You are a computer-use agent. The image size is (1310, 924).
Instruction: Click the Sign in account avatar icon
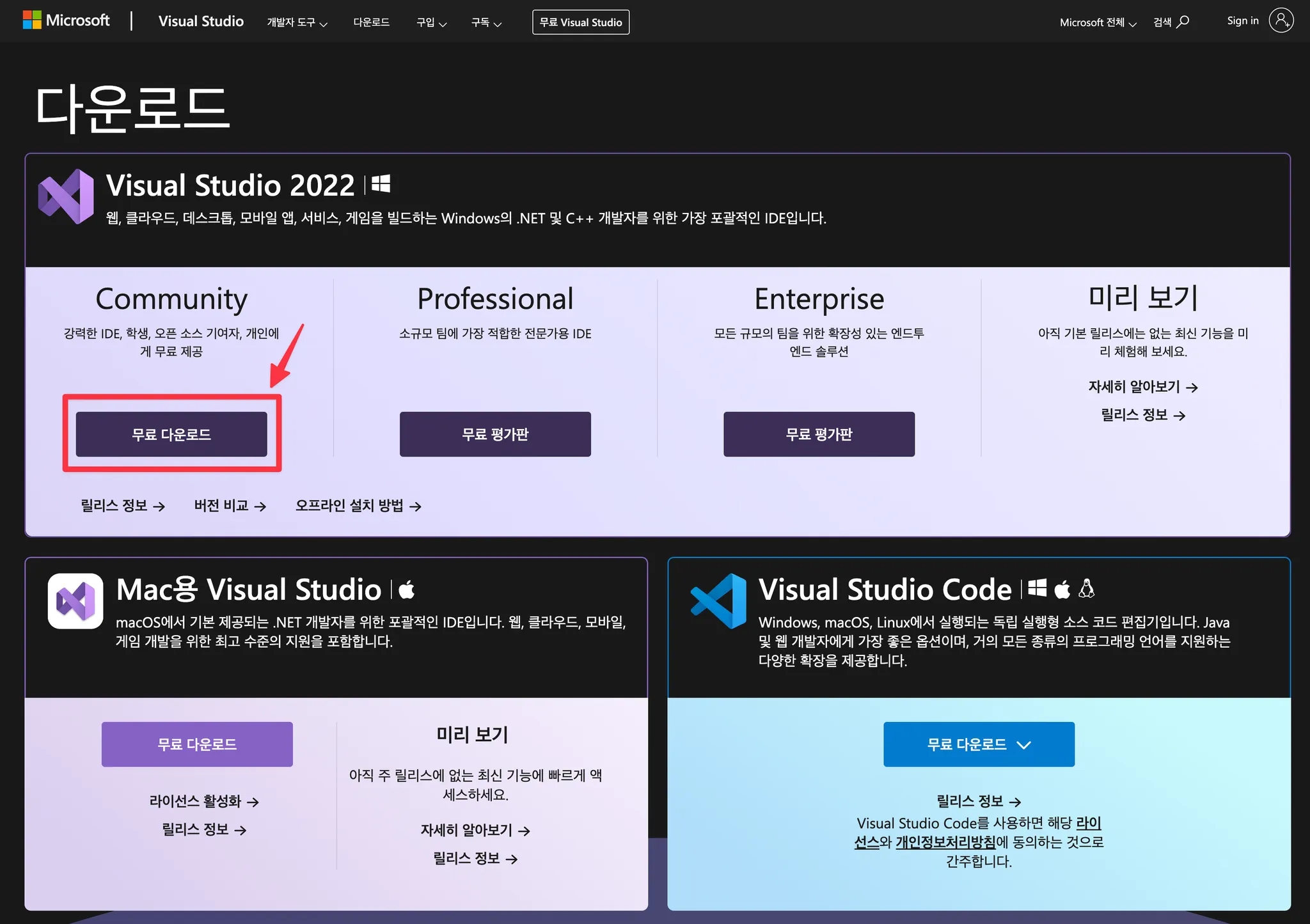pyautogui.click(x=1281, y=20)
